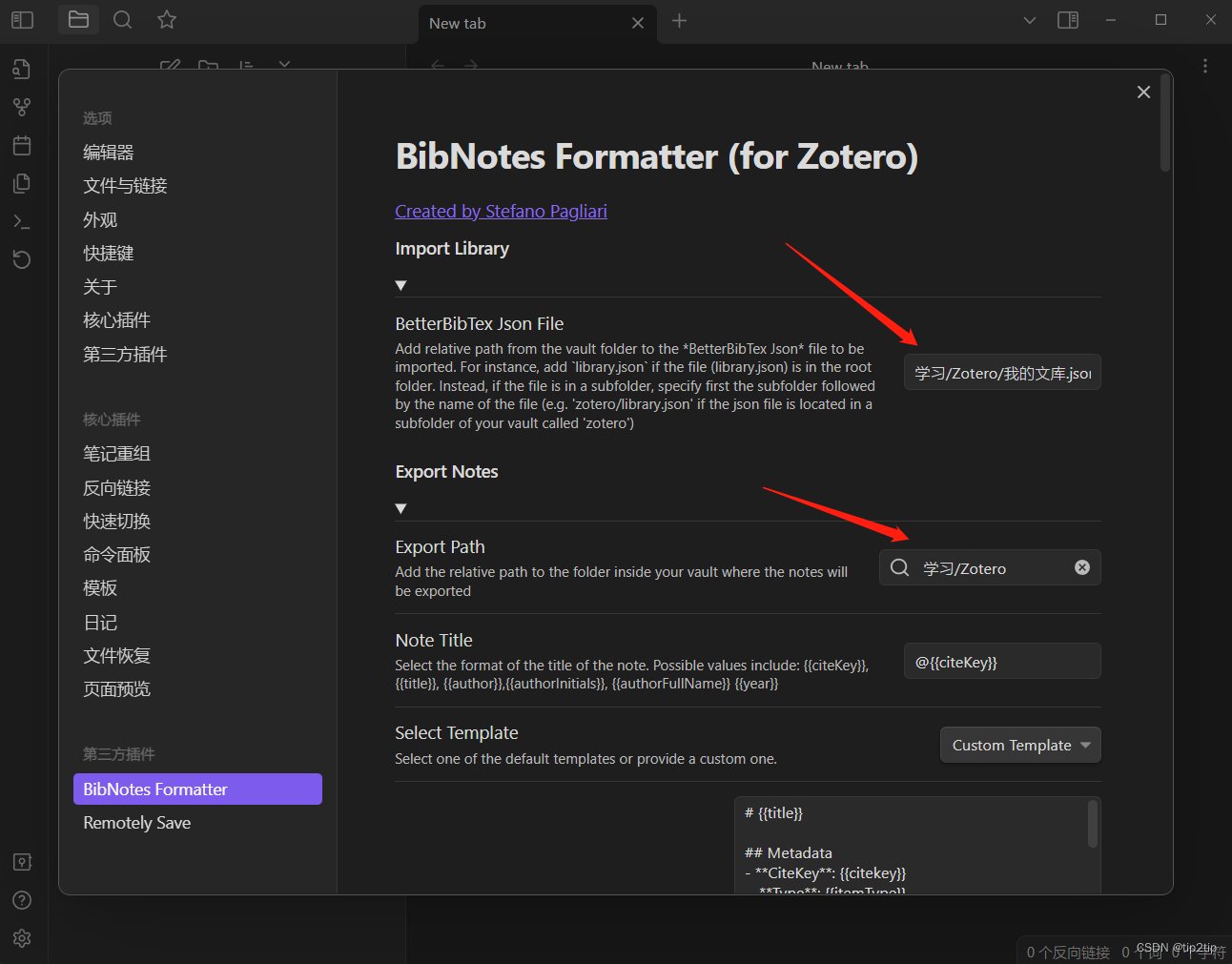
Task: Open the bookmarks star icon
Action: tap(167, 20)
